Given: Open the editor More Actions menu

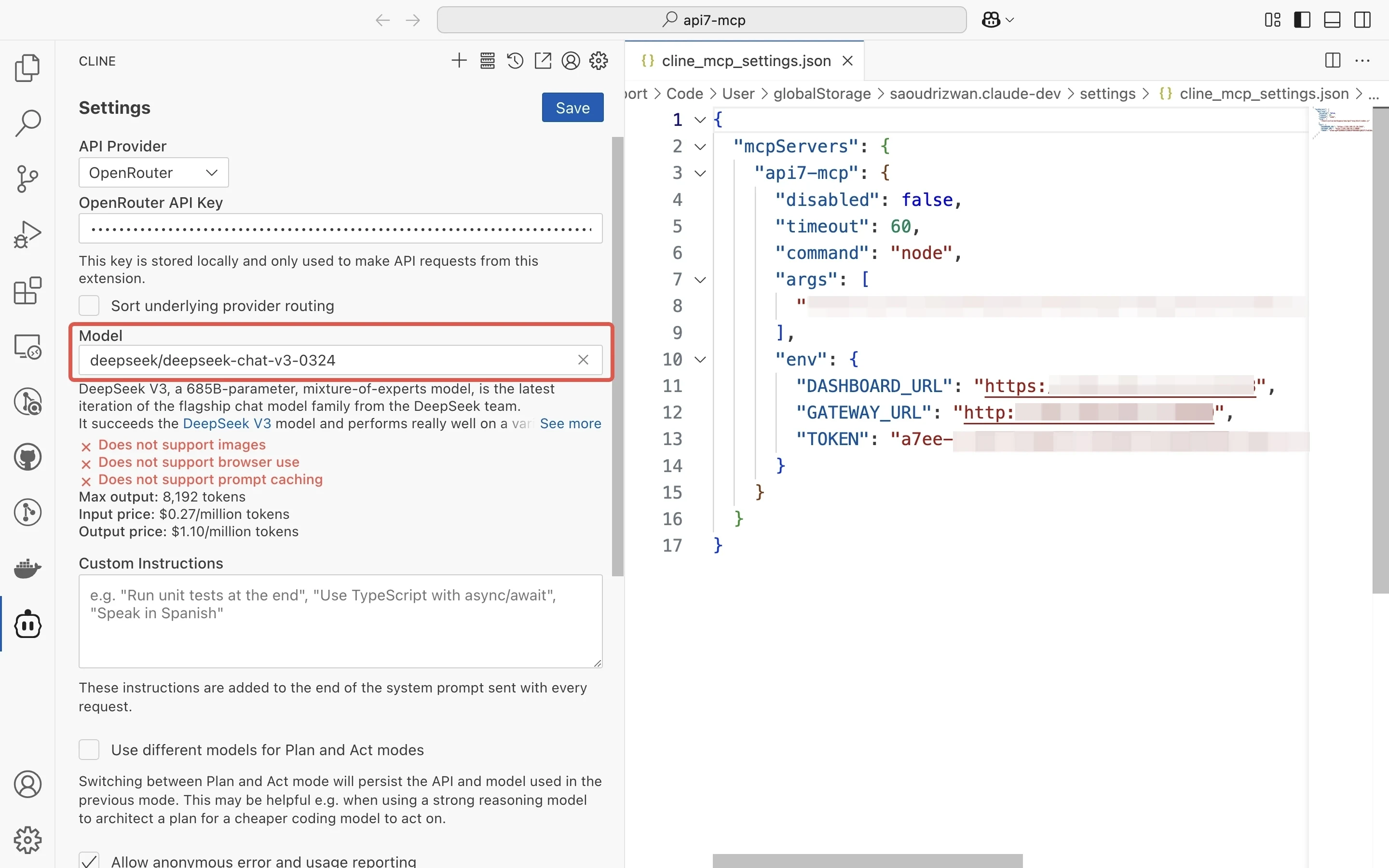Looking at the screenshot, I should point(1362,60).
